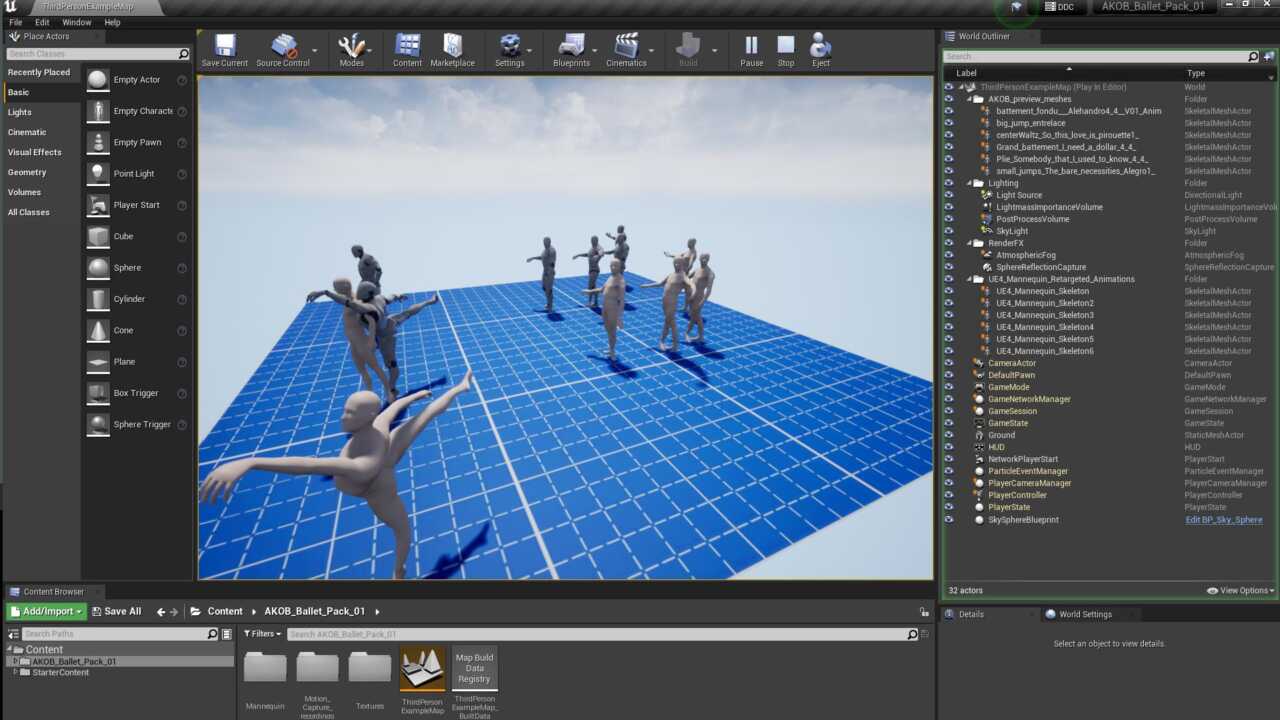Viewport: 1280px width, 720px height.
Task: Toggle visibility of SkyLight actor
Action: [x=949, y=231]
